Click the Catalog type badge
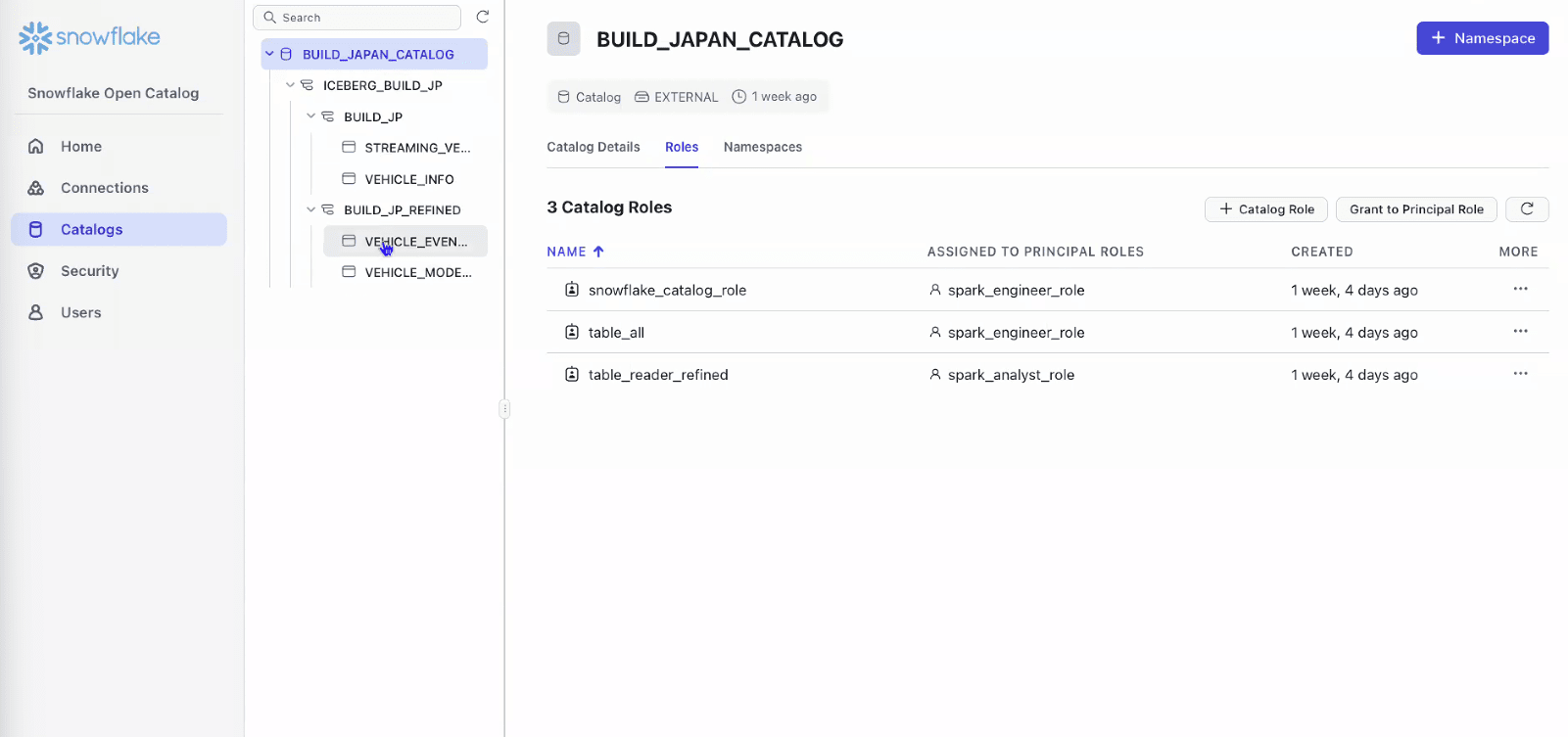The image size is (1568, 737). 590,97
